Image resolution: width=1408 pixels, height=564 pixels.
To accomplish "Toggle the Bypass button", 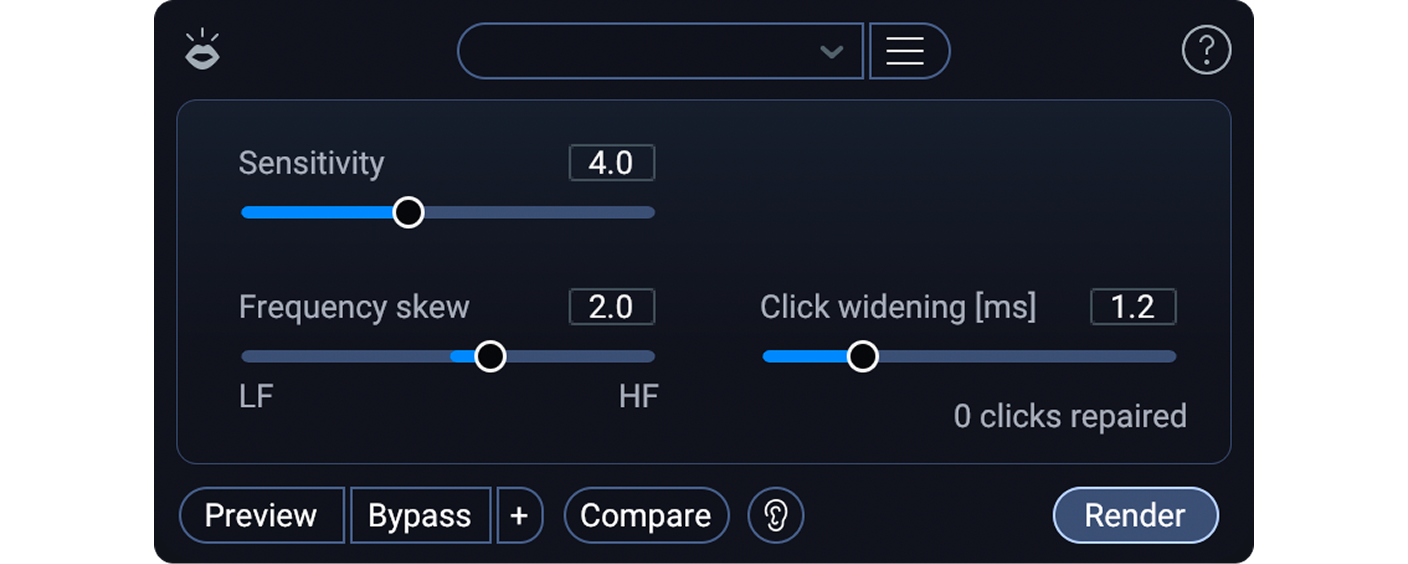I will coord(420,516).
